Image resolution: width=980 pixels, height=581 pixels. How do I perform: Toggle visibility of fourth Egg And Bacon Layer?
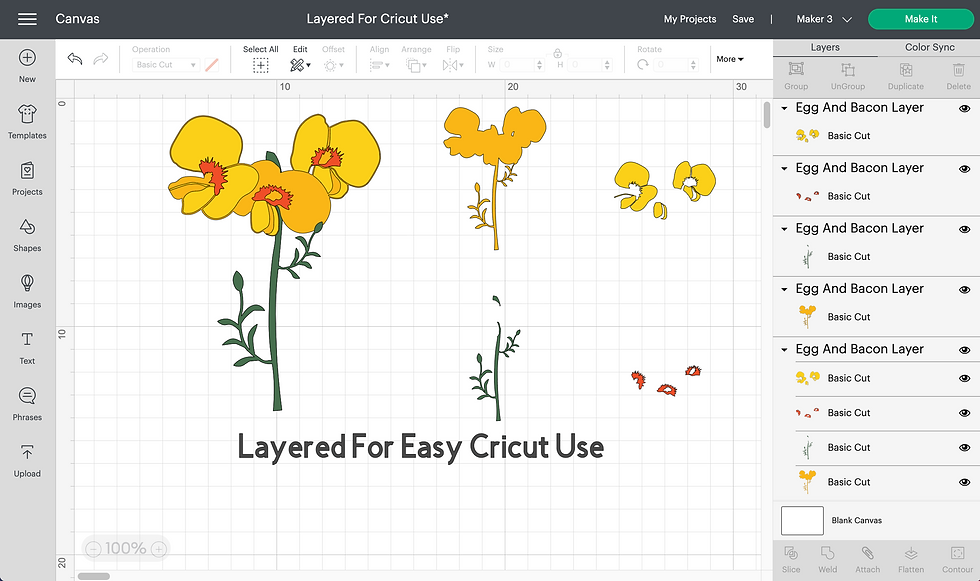click(964, 290)
